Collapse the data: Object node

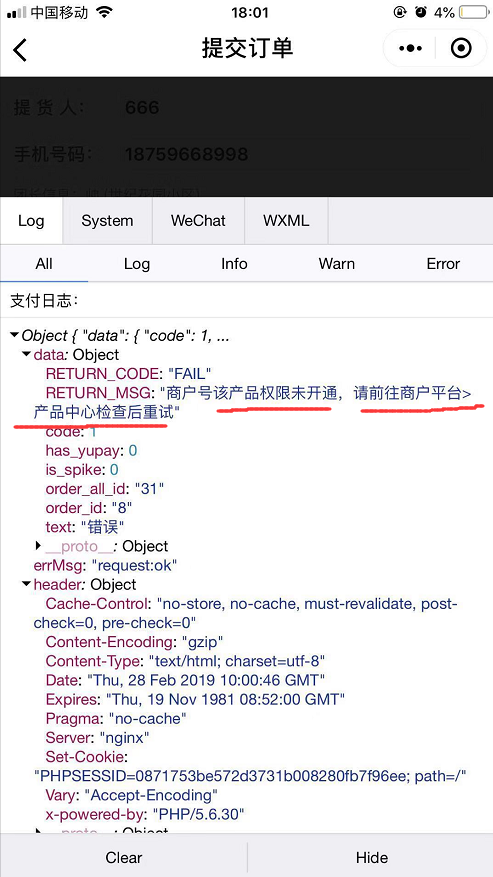click(26, 354)
